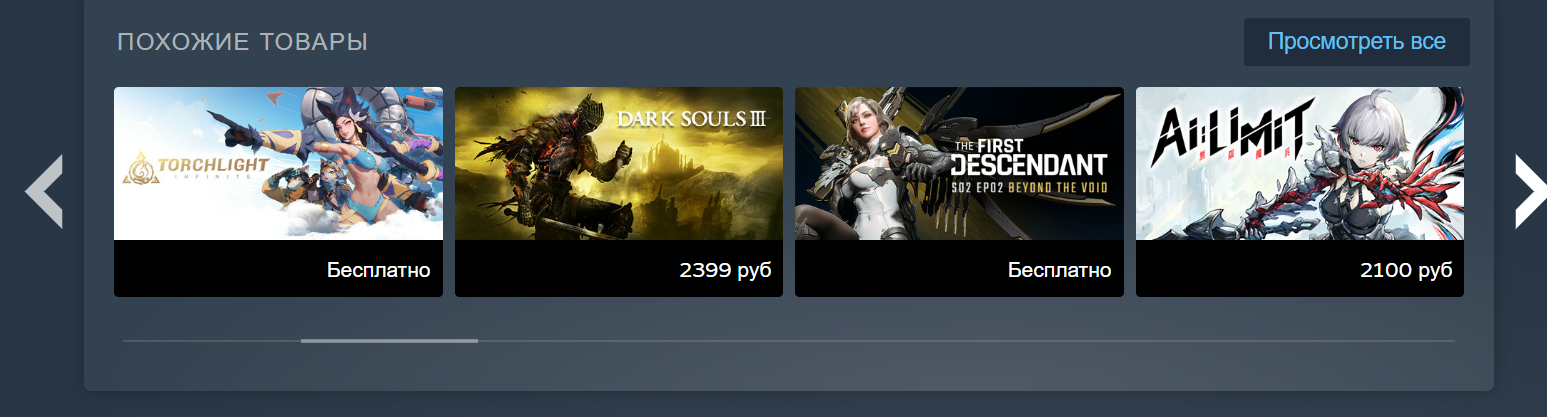
Task: Click the 2399 руб price label
Action: tap(725, 270)
